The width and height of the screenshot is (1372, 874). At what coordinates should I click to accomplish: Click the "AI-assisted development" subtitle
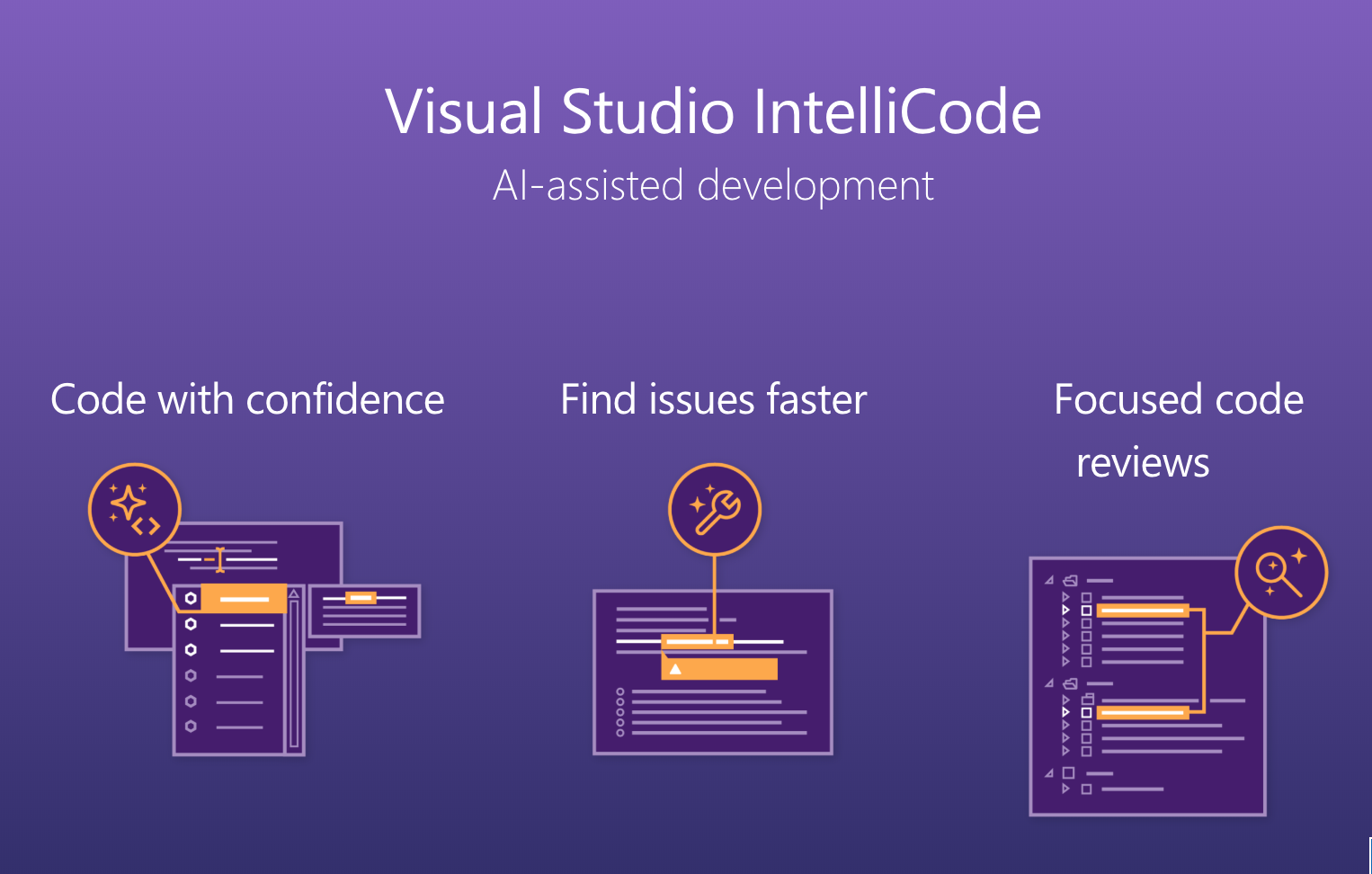point(714,186)
